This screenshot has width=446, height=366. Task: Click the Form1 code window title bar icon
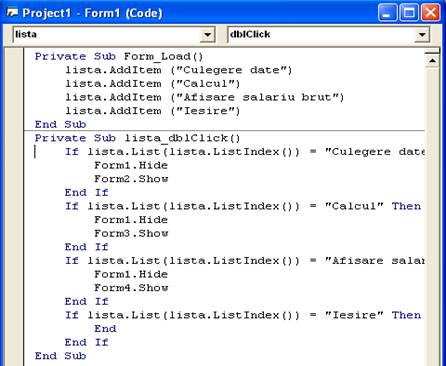click(x=12, y=13)
